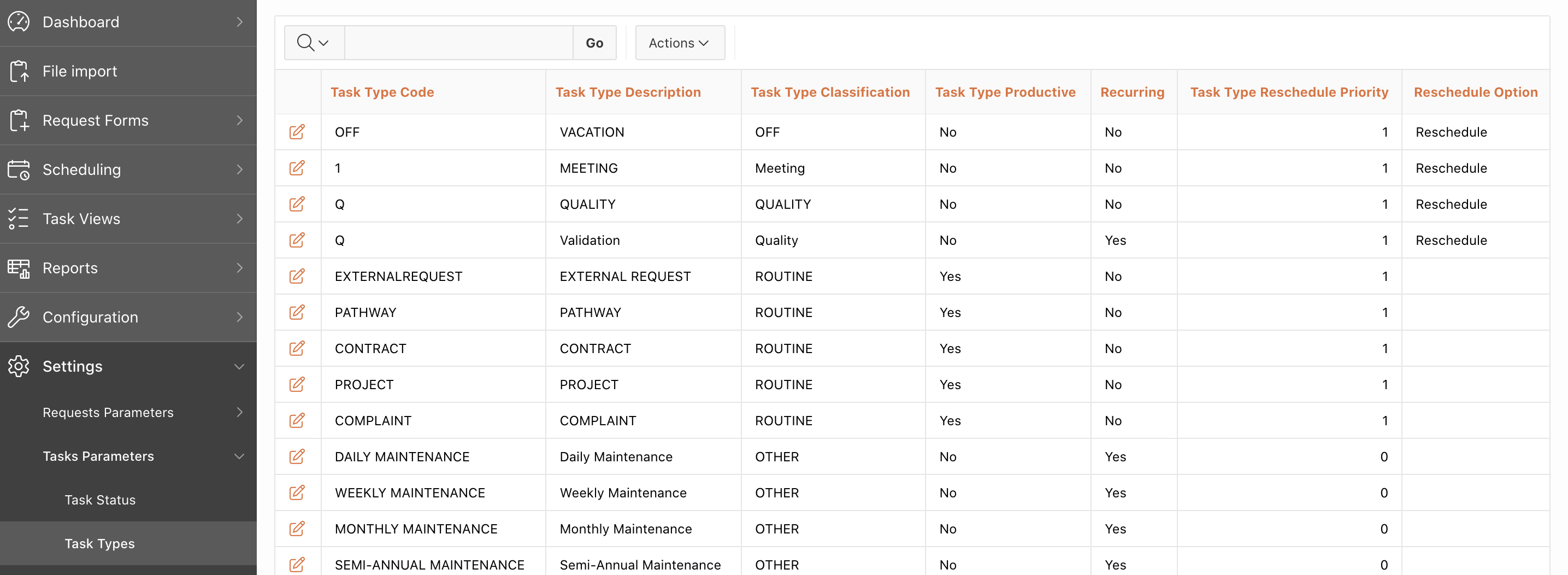1568x575 pixels.
Task: Edit the Weekly Maintenance row
Action: point(297,493)
